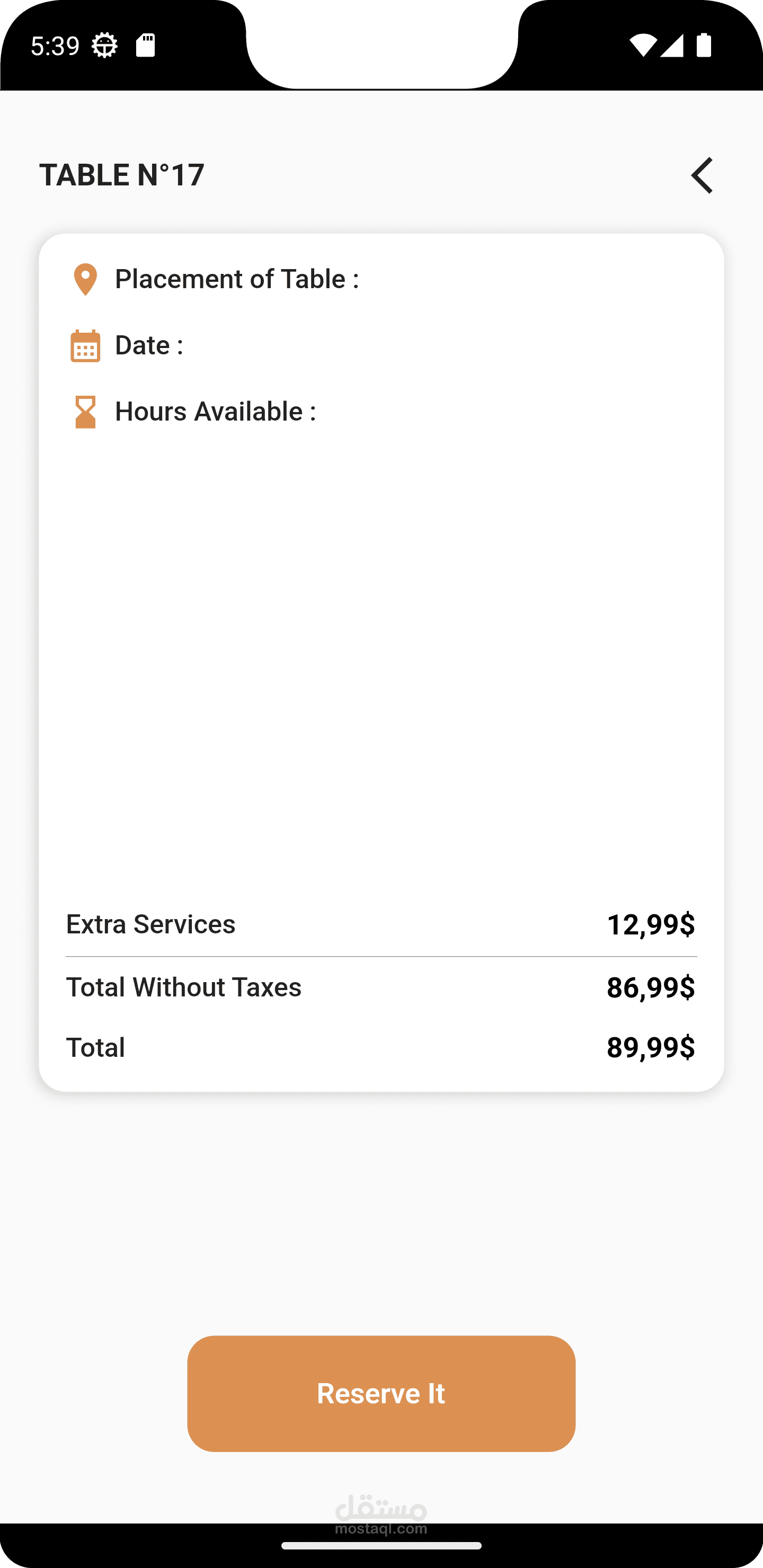Tap the cellular signal icon
Image resolution: width=763 pixels, height=1568 pixels.
point(672,46)
